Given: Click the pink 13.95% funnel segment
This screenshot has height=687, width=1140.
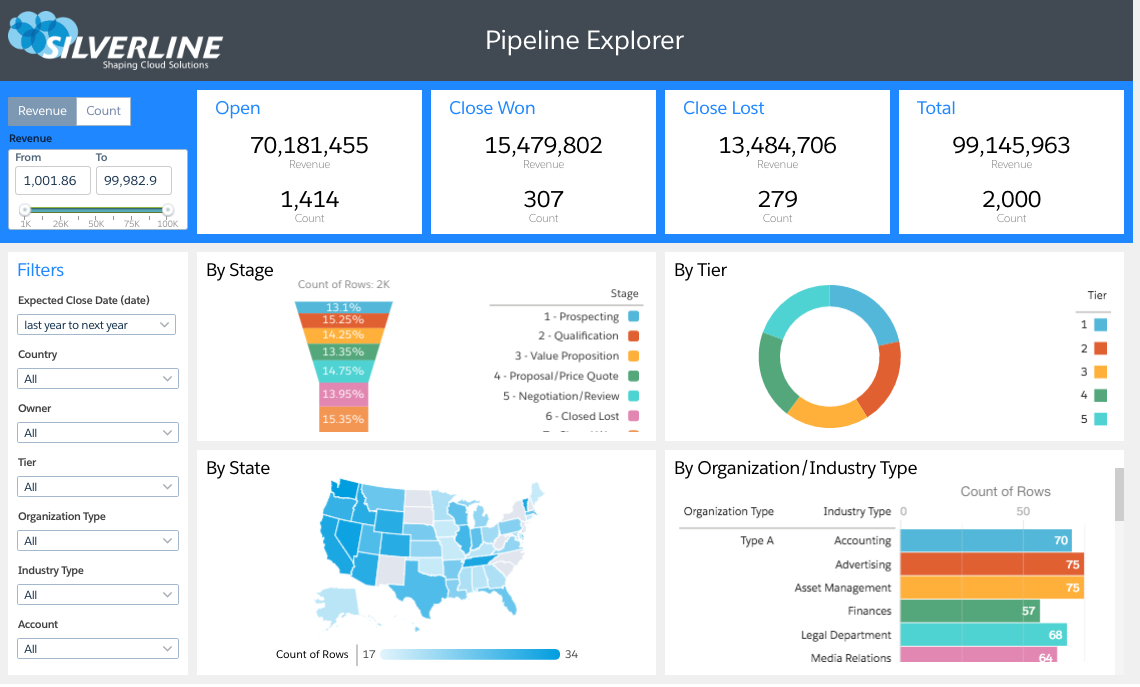Looking at the screenshot, I should point(343,395).
